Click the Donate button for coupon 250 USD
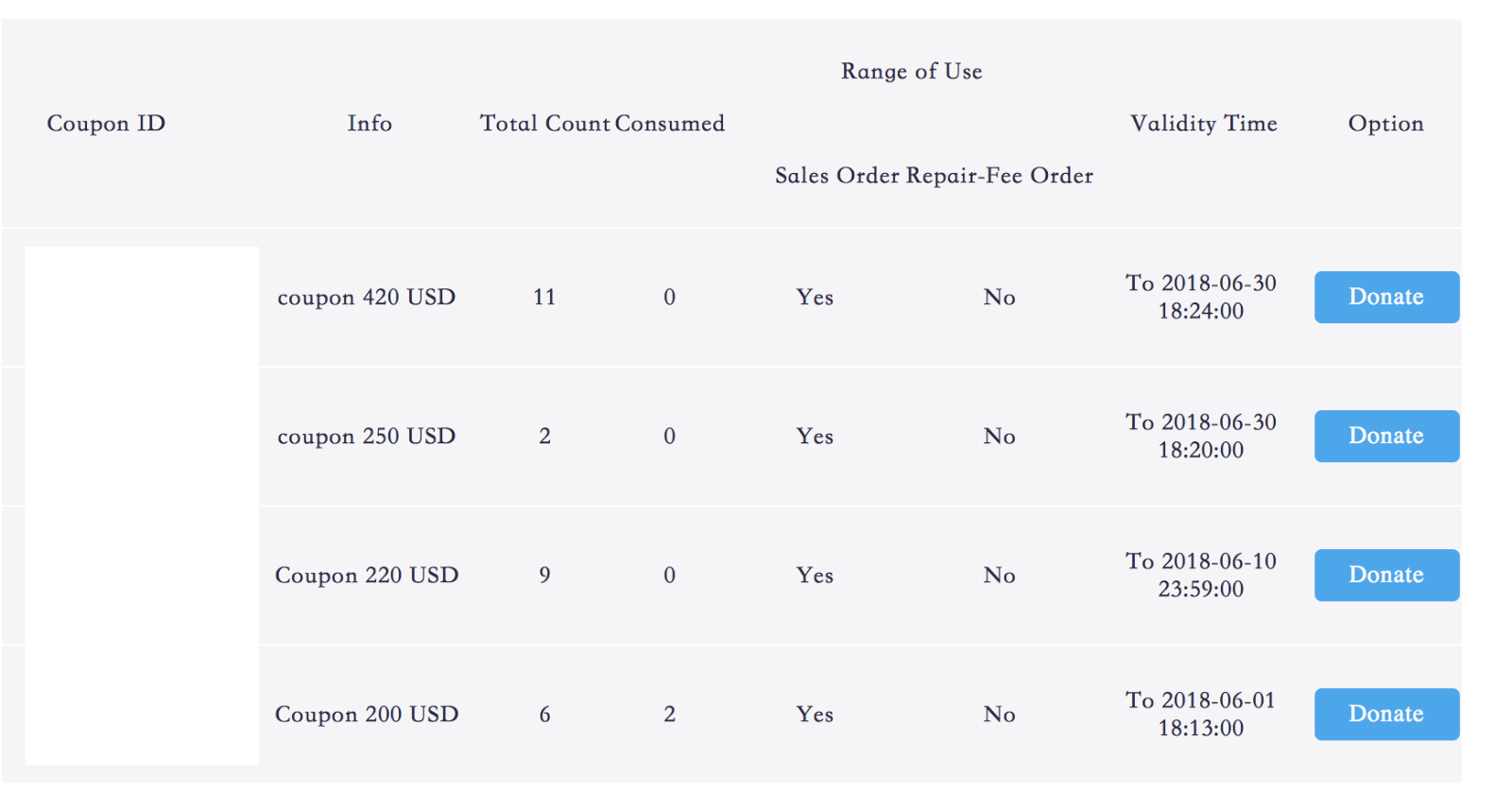Image resolution: width=1512 pixels, height=810 pixels. point(1385,436)
